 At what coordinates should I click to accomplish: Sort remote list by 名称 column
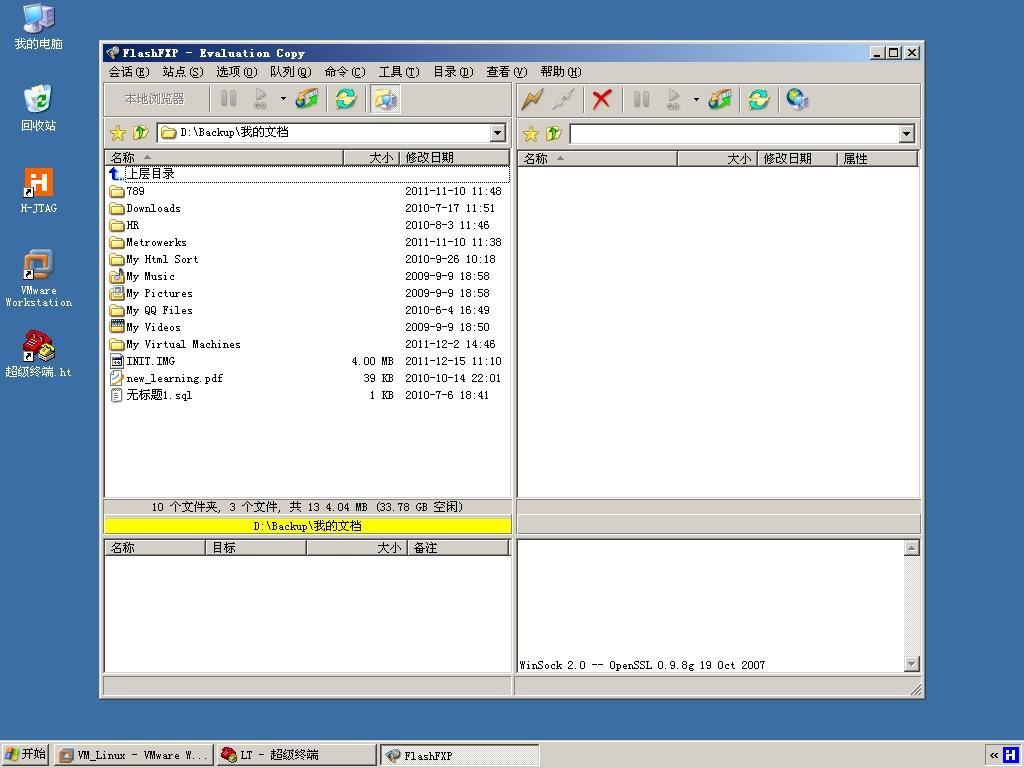point(598,159)
